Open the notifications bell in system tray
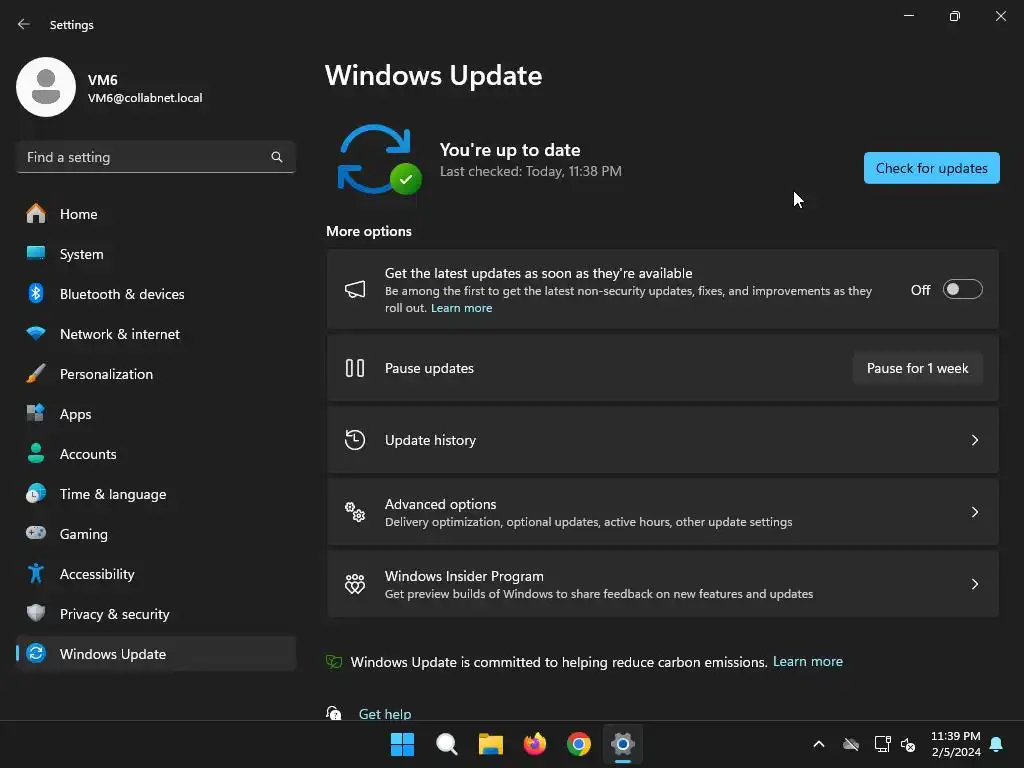Screen dimensions: 1024x768 [x=997, y=744]
